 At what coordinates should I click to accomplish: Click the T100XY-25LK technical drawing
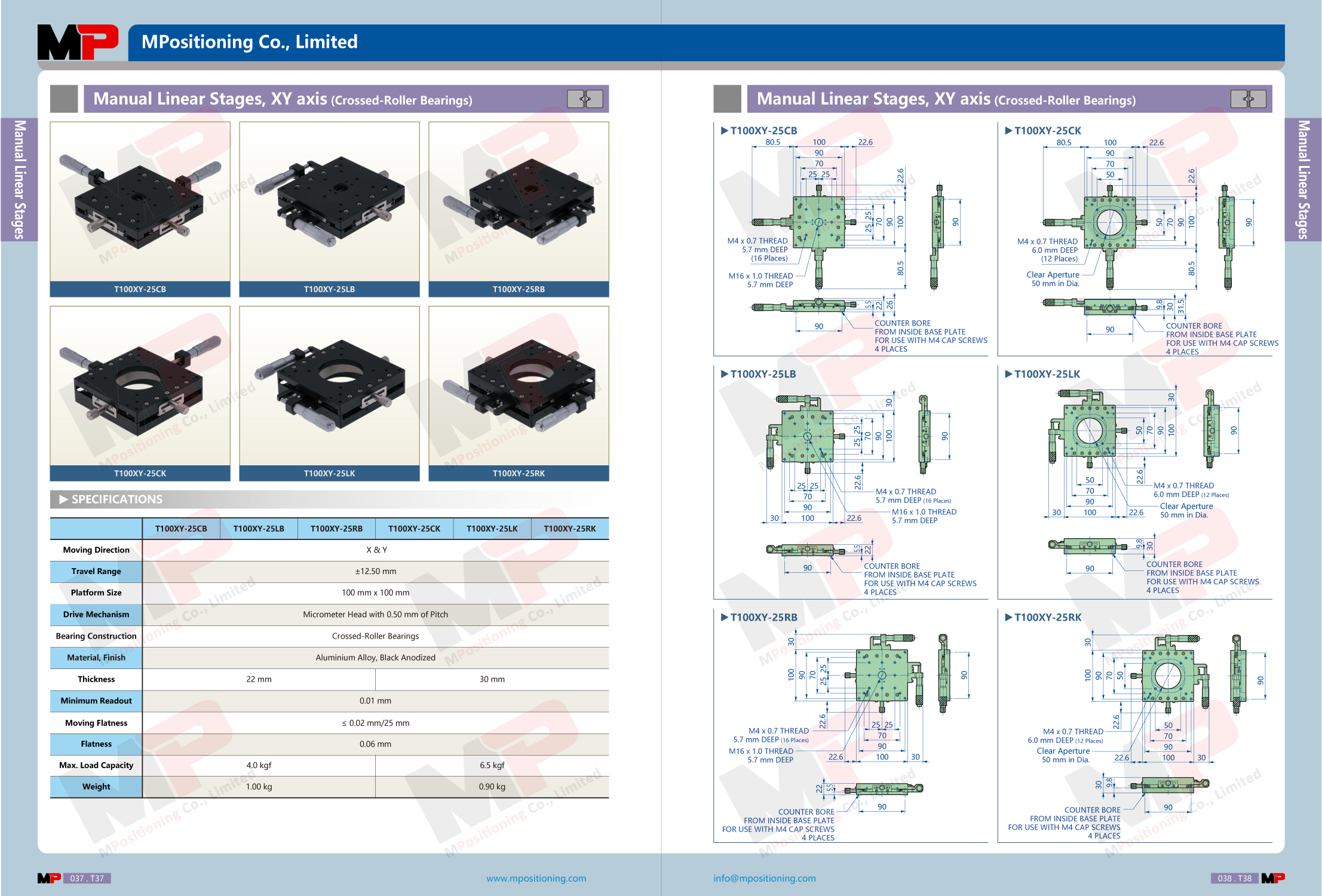pos(1134,490)
